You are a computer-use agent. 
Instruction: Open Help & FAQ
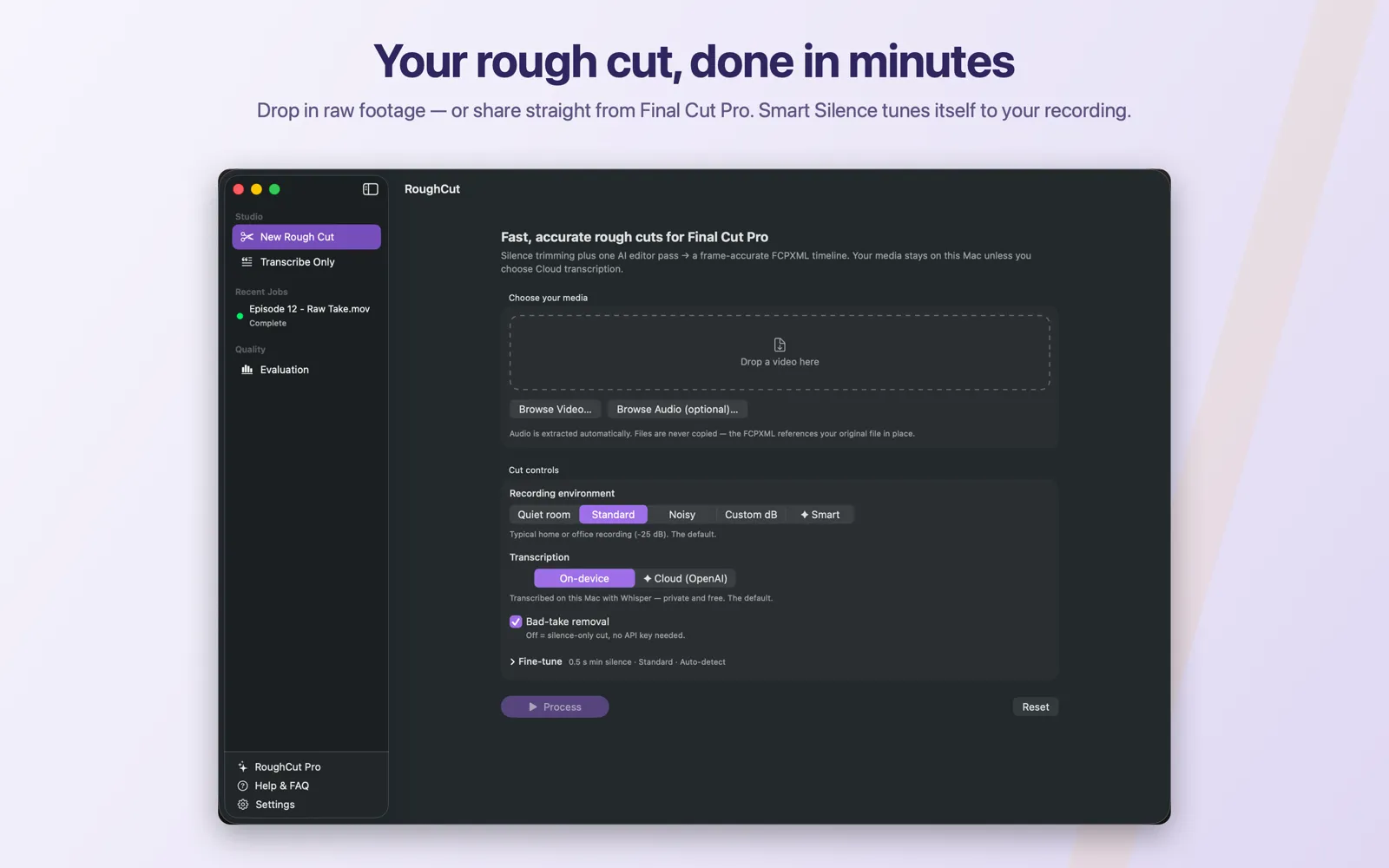tap(273, 786)
